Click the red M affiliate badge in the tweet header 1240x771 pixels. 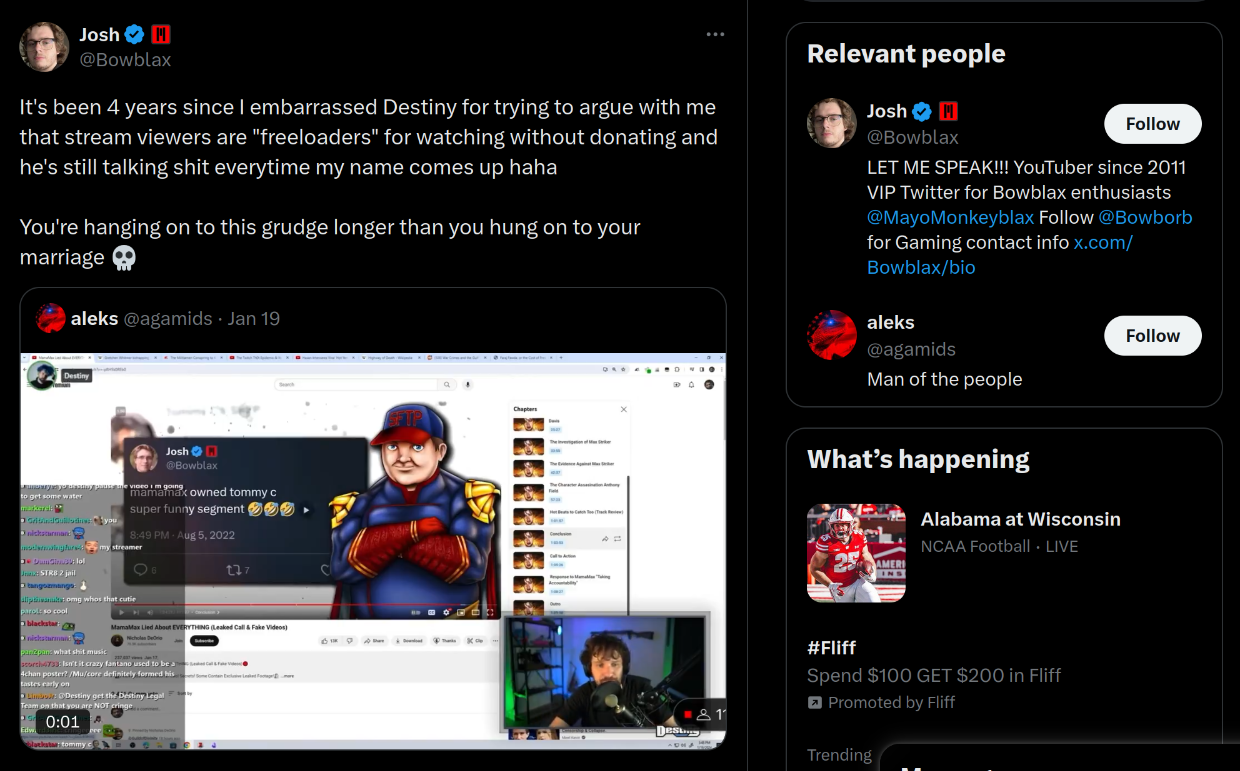(161, 34)
